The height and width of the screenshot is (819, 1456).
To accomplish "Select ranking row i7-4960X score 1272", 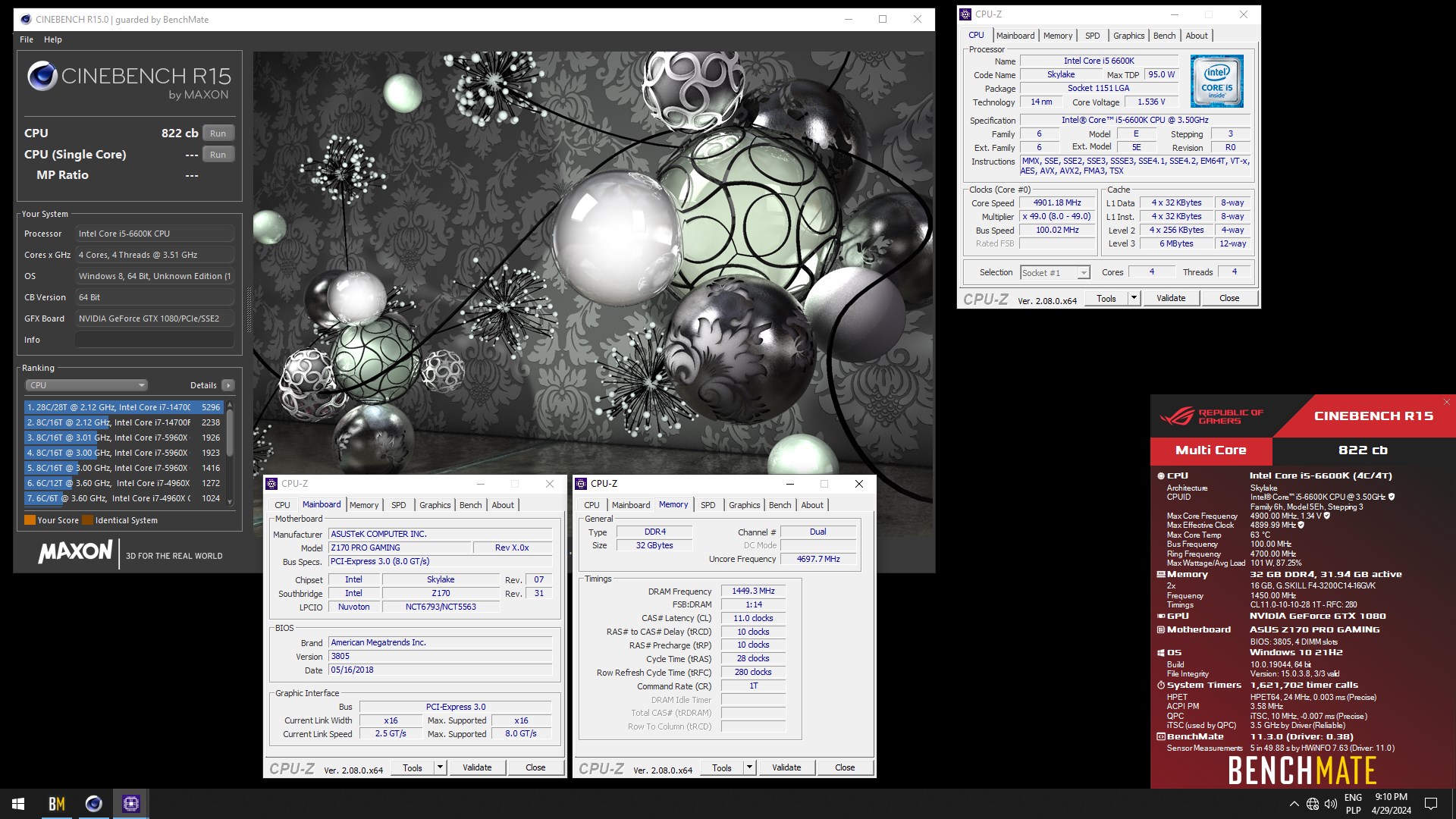I will tap(124, 483).
